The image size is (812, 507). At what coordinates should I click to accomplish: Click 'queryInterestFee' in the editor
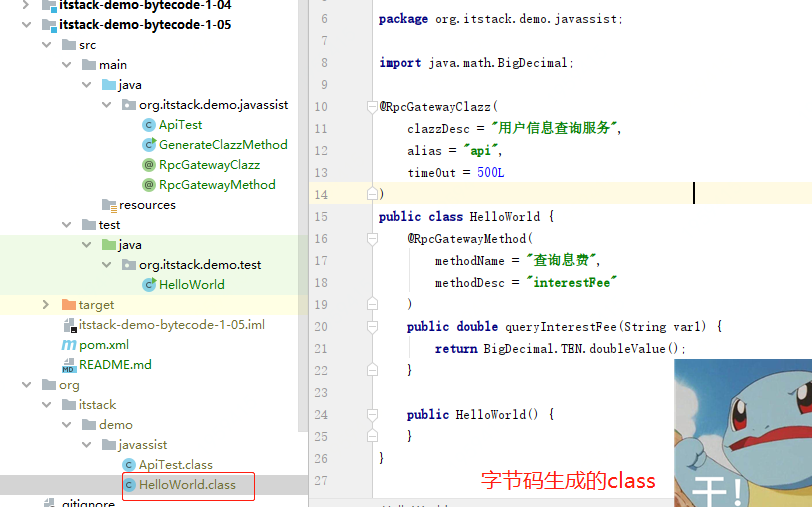click(x=561, y=327)
